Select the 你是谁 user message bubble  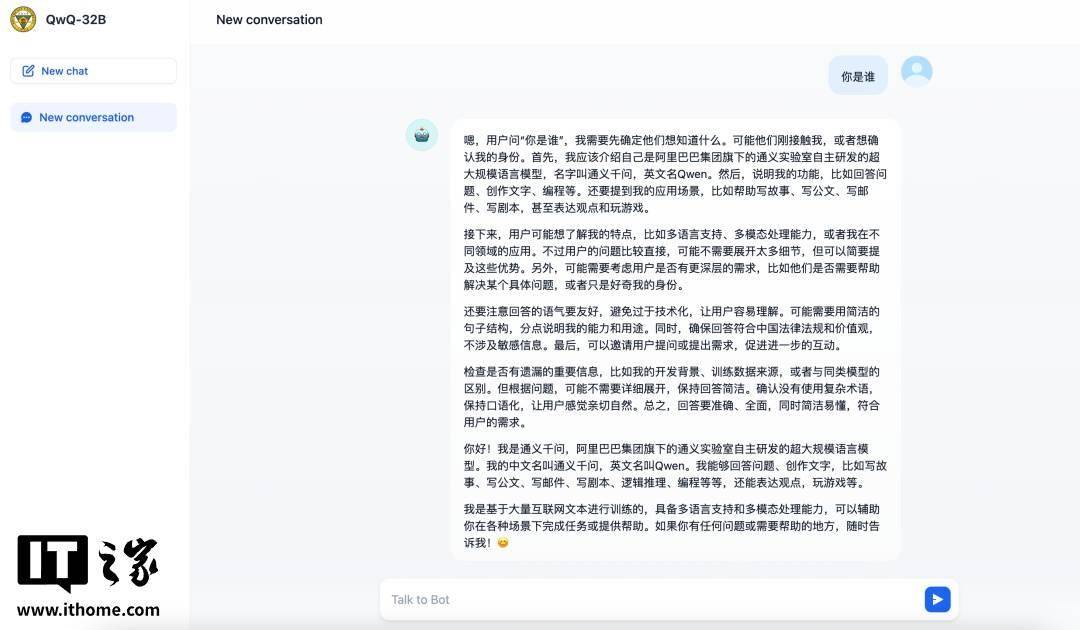[x=858, y=76]
